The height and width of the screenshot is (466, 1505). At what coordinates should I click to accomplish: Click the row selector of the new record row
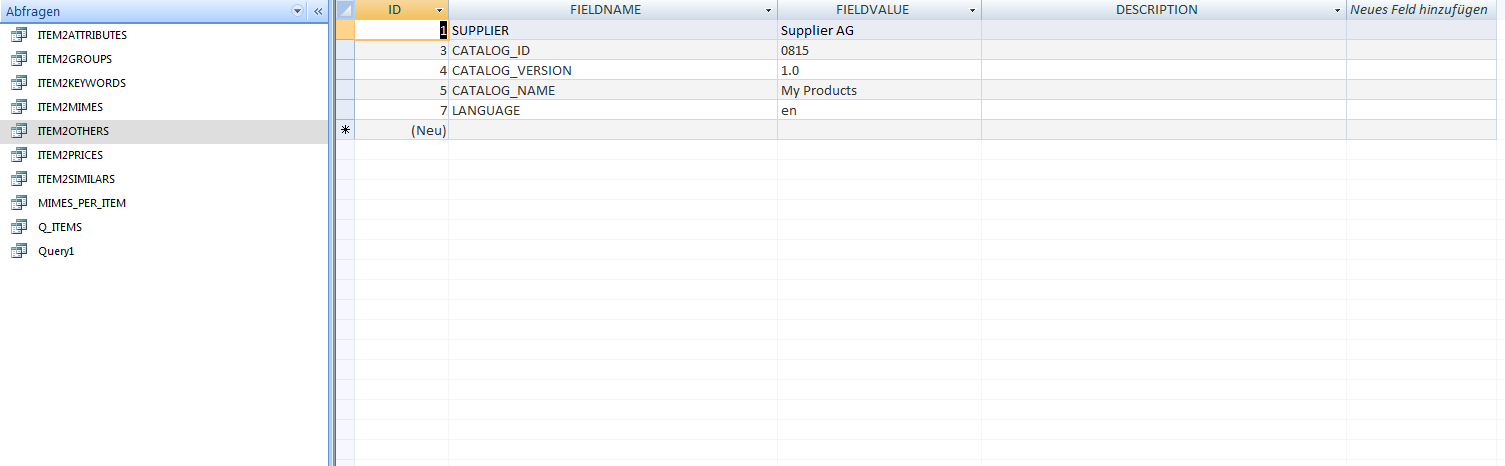pos(345,130)
